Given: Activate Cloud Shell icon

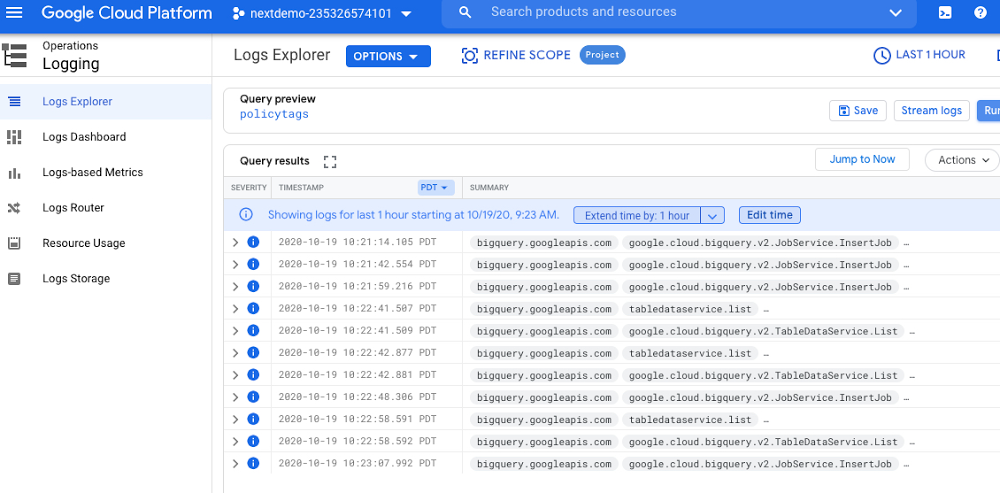Looking at the screenshot, I should pos(945,13).
